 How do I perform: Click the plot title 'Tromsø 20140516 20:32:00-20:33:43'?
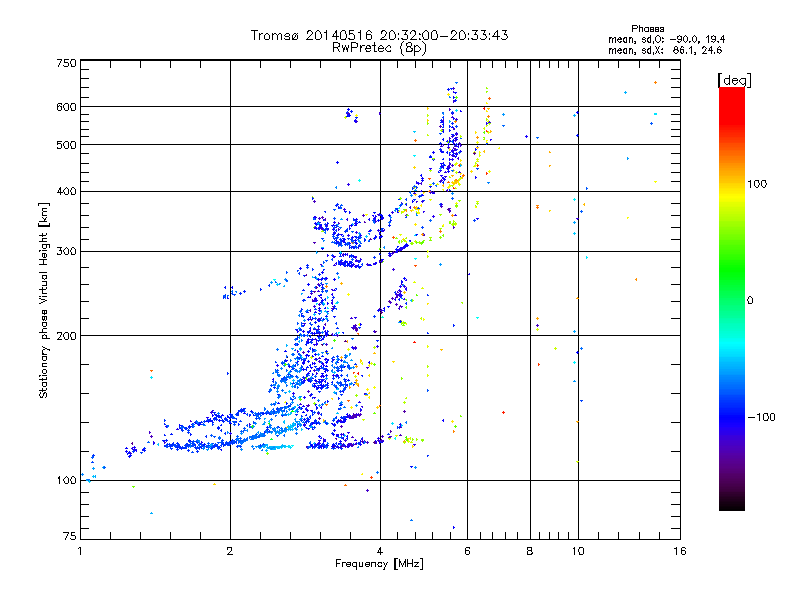coord(379,35)
